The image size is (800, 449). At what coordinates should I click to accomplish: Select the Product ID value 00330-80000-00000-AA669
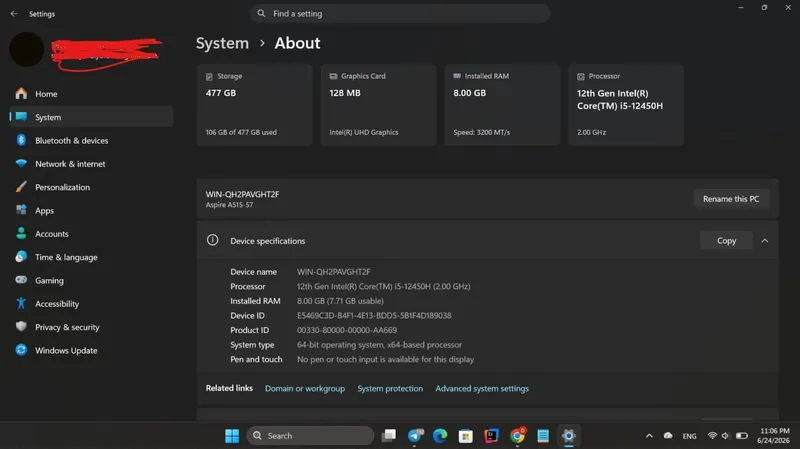(347, 331)
